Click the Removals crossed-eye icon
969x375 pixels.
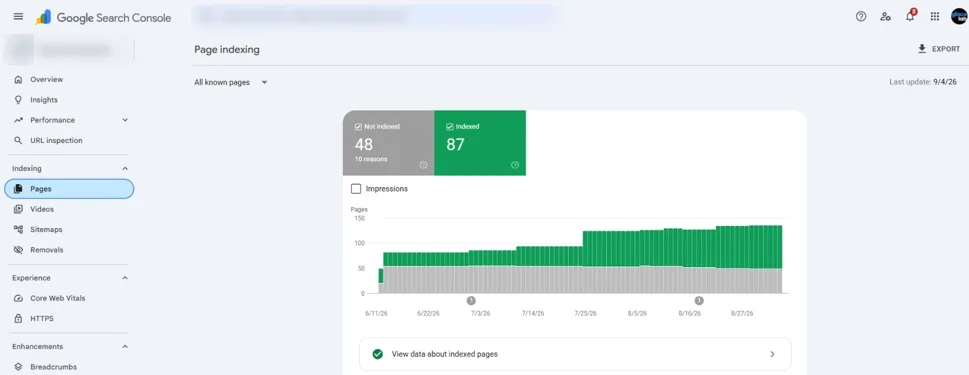click(18, 250)
